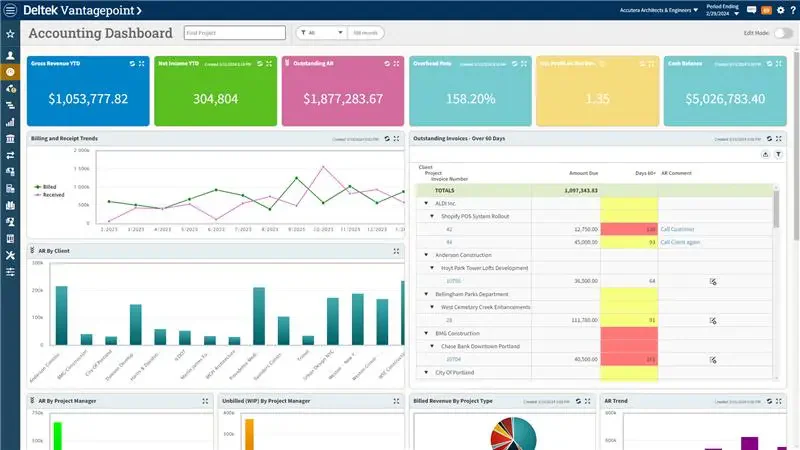Viewport: 800px width, 450px height.
Task: Edit AR comment for Chase Bank invoice row
Action: [x=713, y=360]
